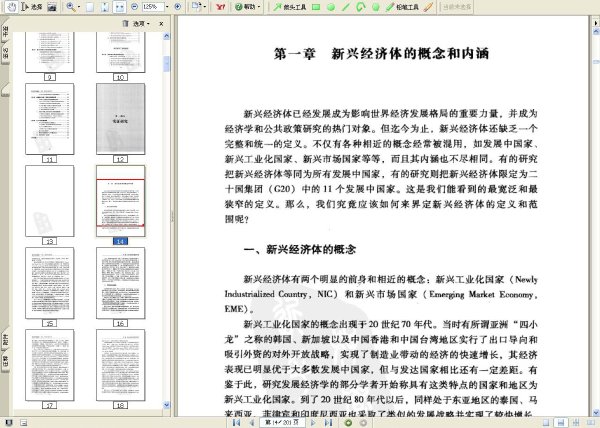The width and height of the screenshot is (600, 428).
Task: Choose the Snapshot camera tool
Action: (52, 7)
